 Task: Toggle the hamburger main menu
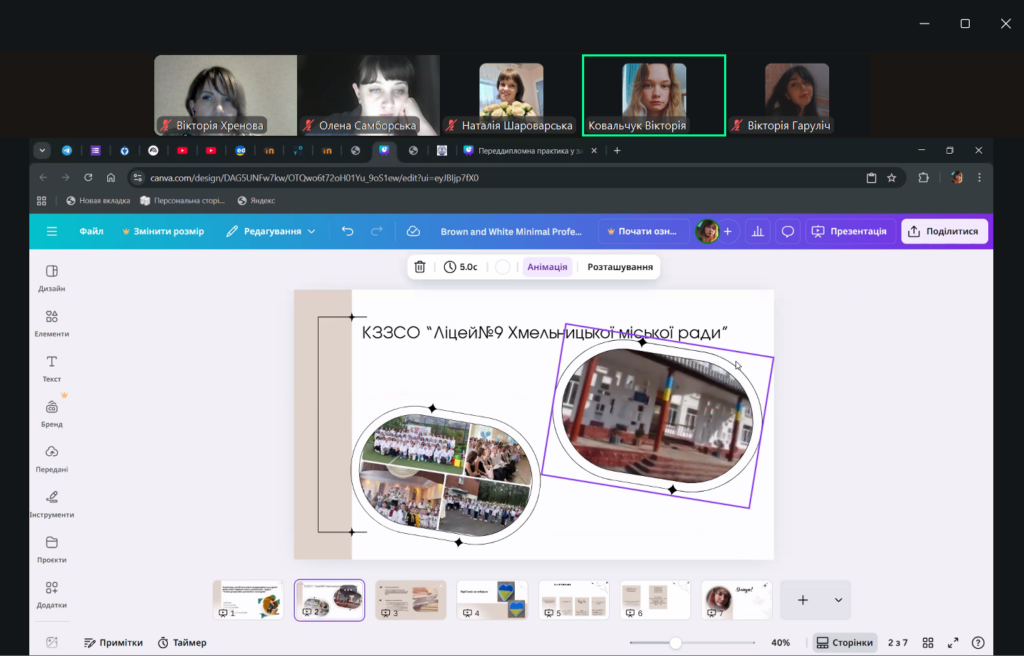pos(52,231)
